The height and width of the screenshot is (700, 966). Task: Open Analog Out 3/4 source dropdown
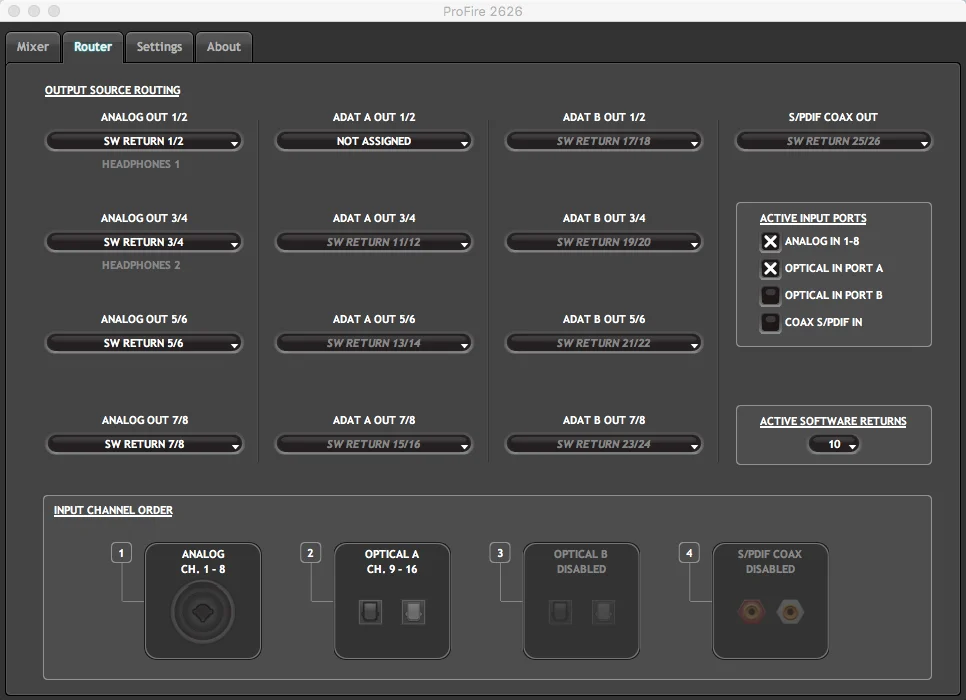click(144, 242)
